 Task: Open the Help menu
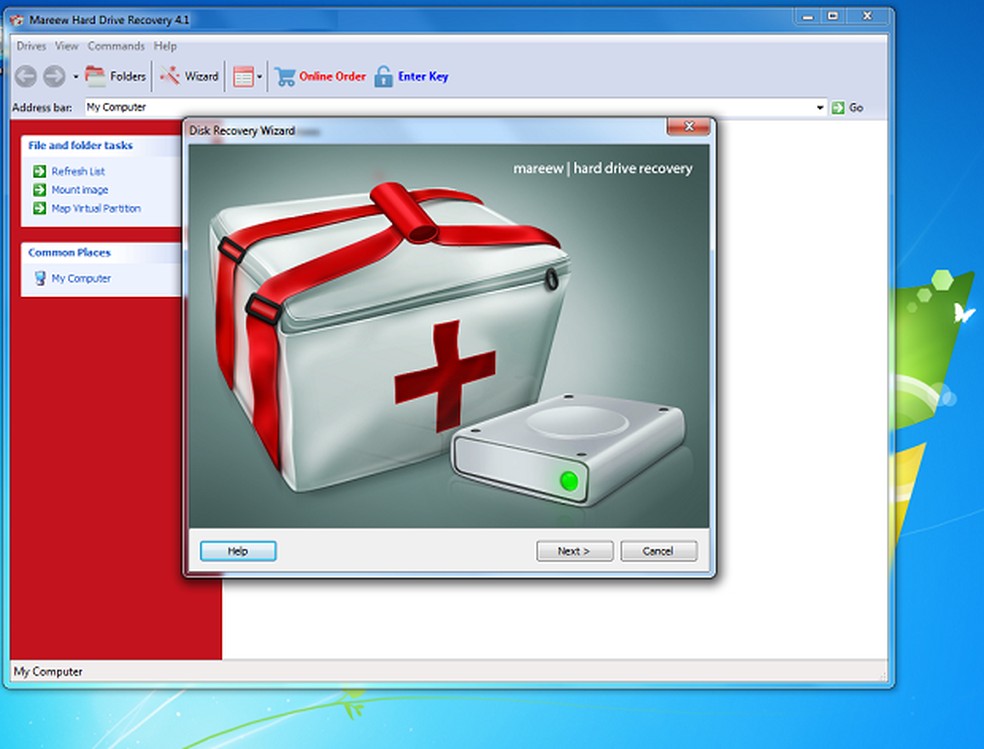pos(165,46)
